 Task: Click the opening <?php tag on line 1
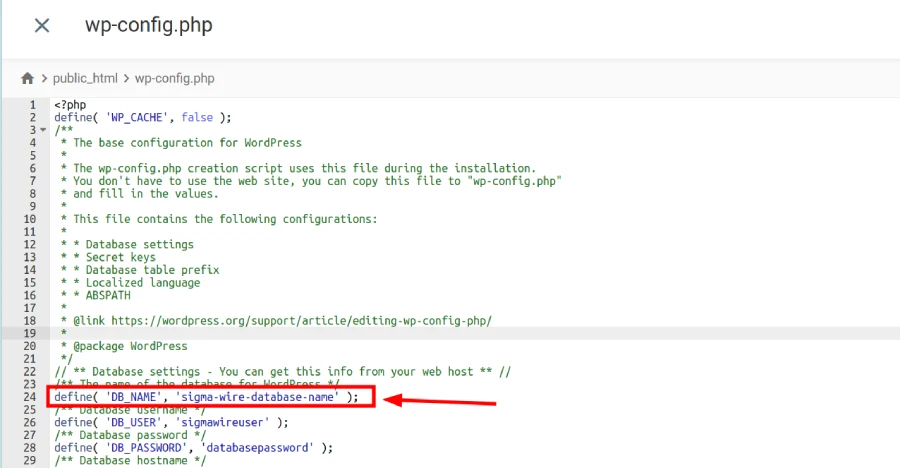[x=69, y=105]
